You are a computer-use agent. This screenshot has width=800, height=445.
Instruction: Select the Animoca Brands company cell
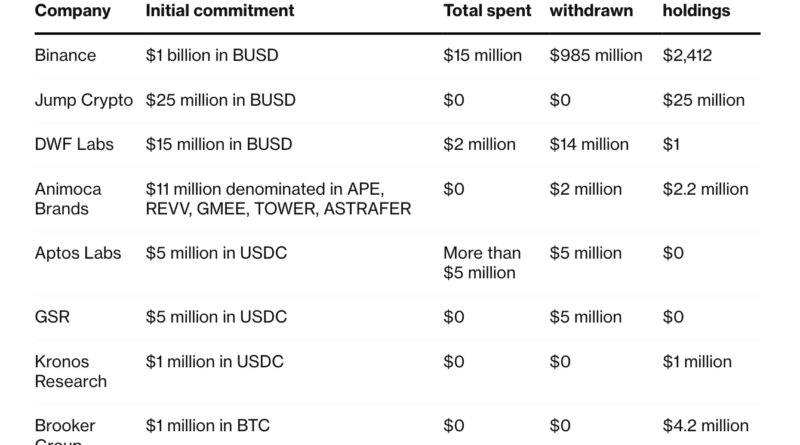click(x=69, y=198)
